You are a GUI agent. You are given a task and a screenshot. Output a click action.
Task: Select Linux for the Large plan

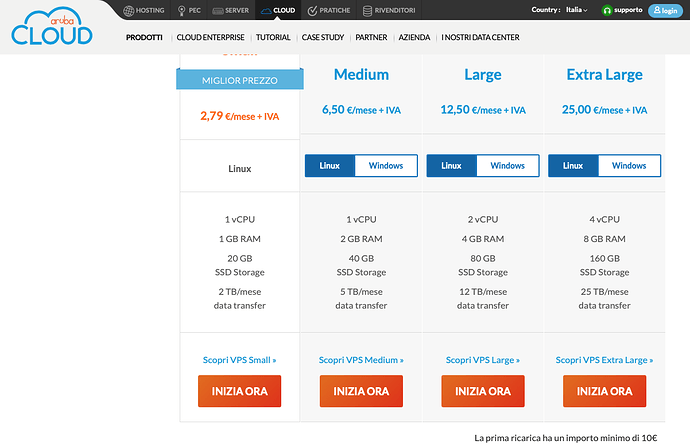451,165
